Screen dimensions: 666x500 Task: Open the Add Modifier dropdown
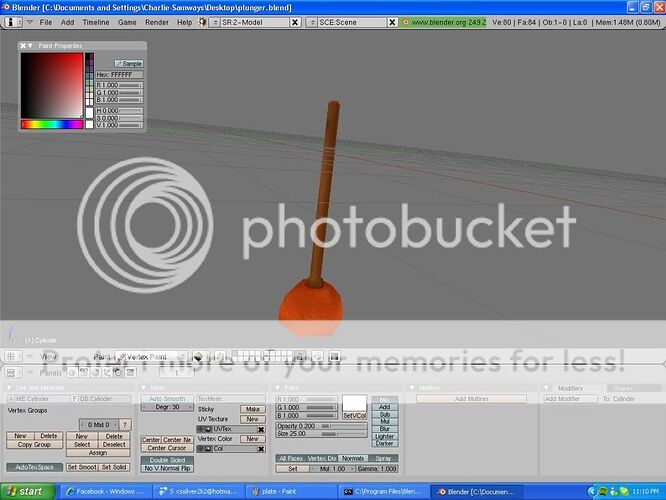(570, 399)
